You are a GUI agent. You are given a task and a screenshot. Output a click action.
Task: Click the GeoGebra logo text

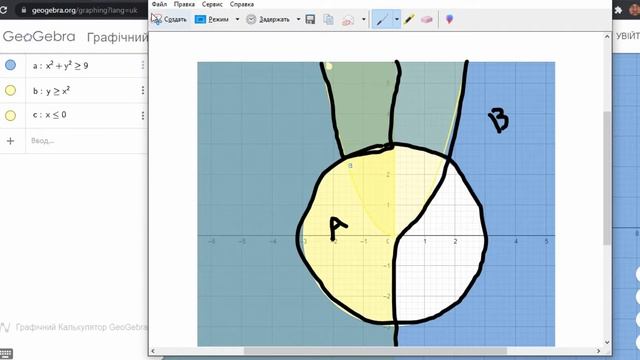(39, 37)
